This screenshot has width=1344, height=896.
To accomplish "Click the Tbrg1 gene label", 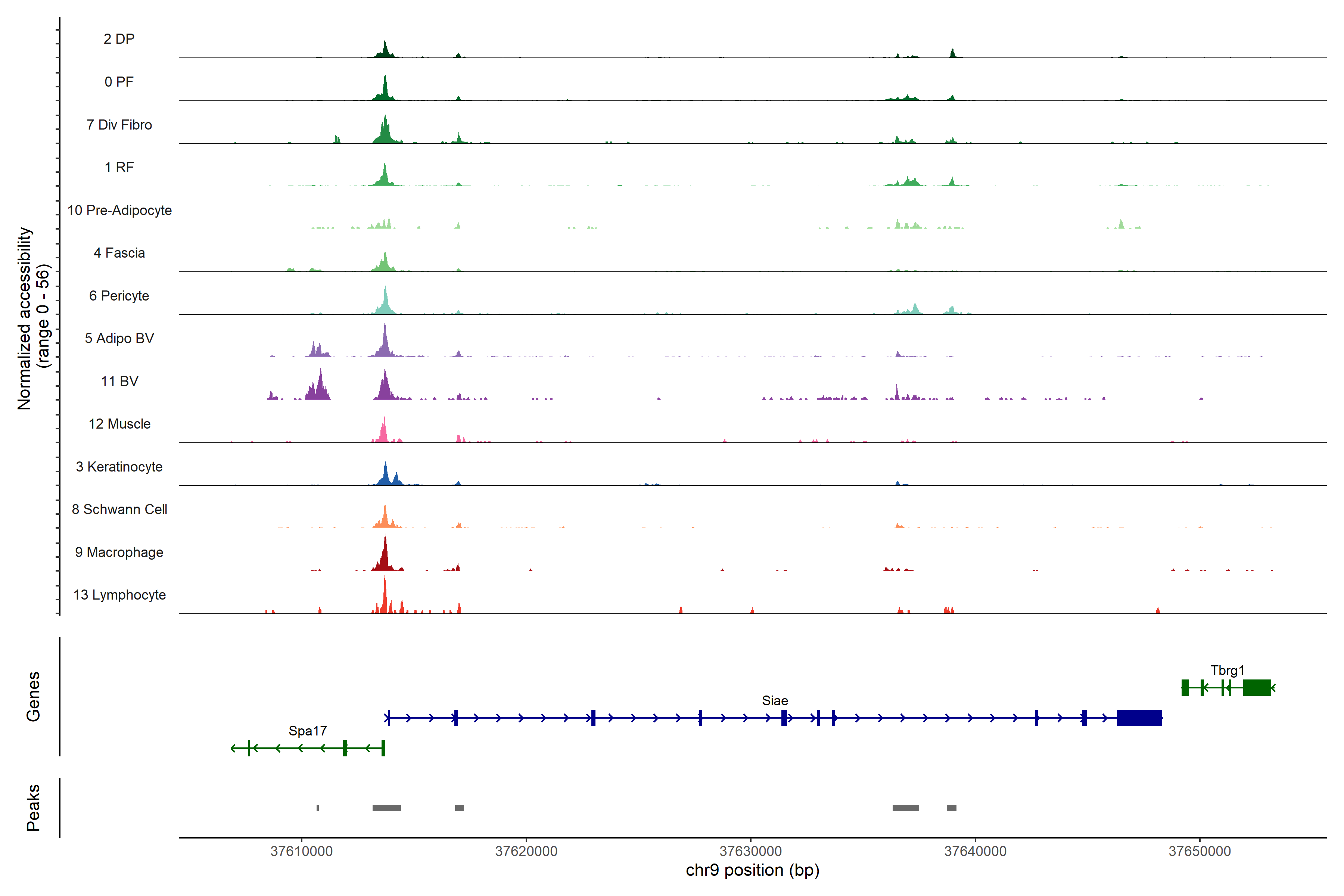I will pyautogui.click(x=1227, y=670).
